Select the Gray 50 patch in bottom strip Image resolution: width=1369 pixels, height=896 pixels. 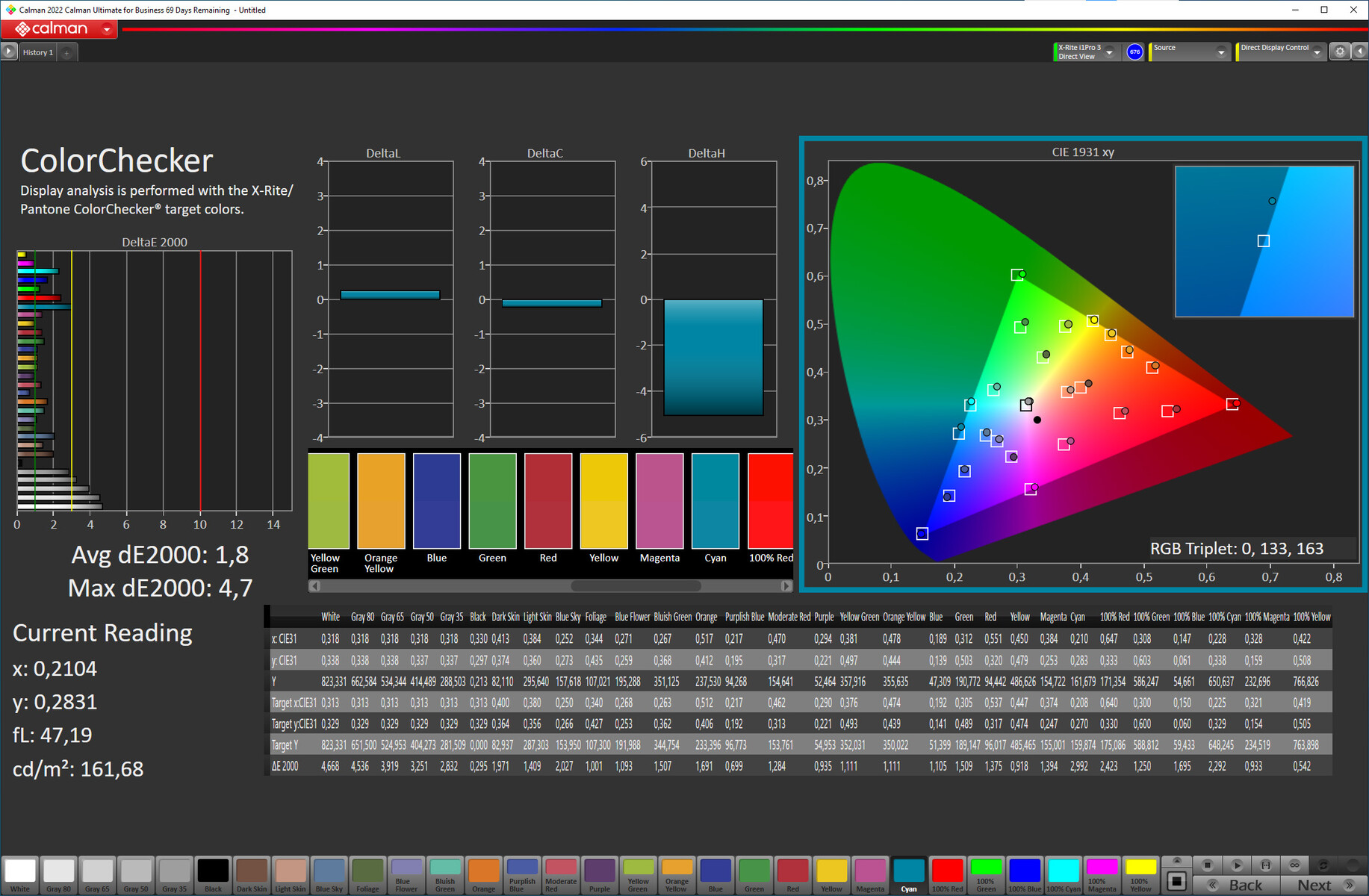point(136,875)
